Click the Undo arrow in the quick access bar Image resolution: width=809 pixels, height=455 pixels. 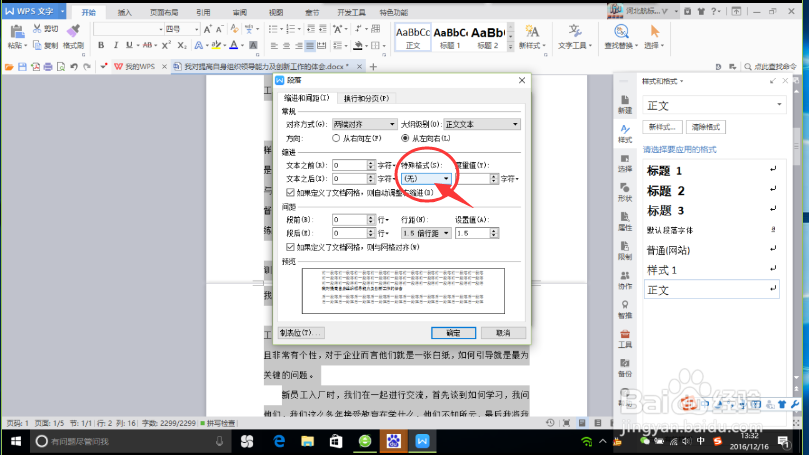(74, 67)
